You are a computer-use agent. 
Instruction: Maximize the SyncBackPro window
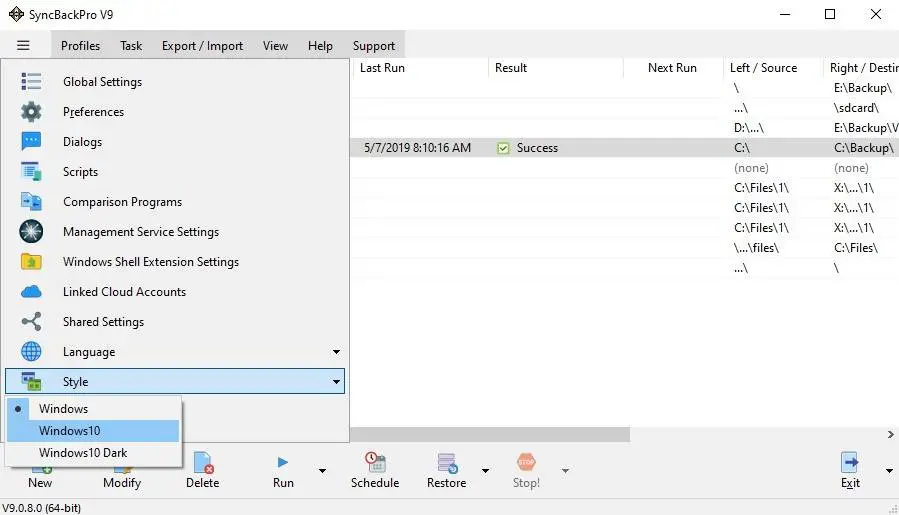pos(830,14)
